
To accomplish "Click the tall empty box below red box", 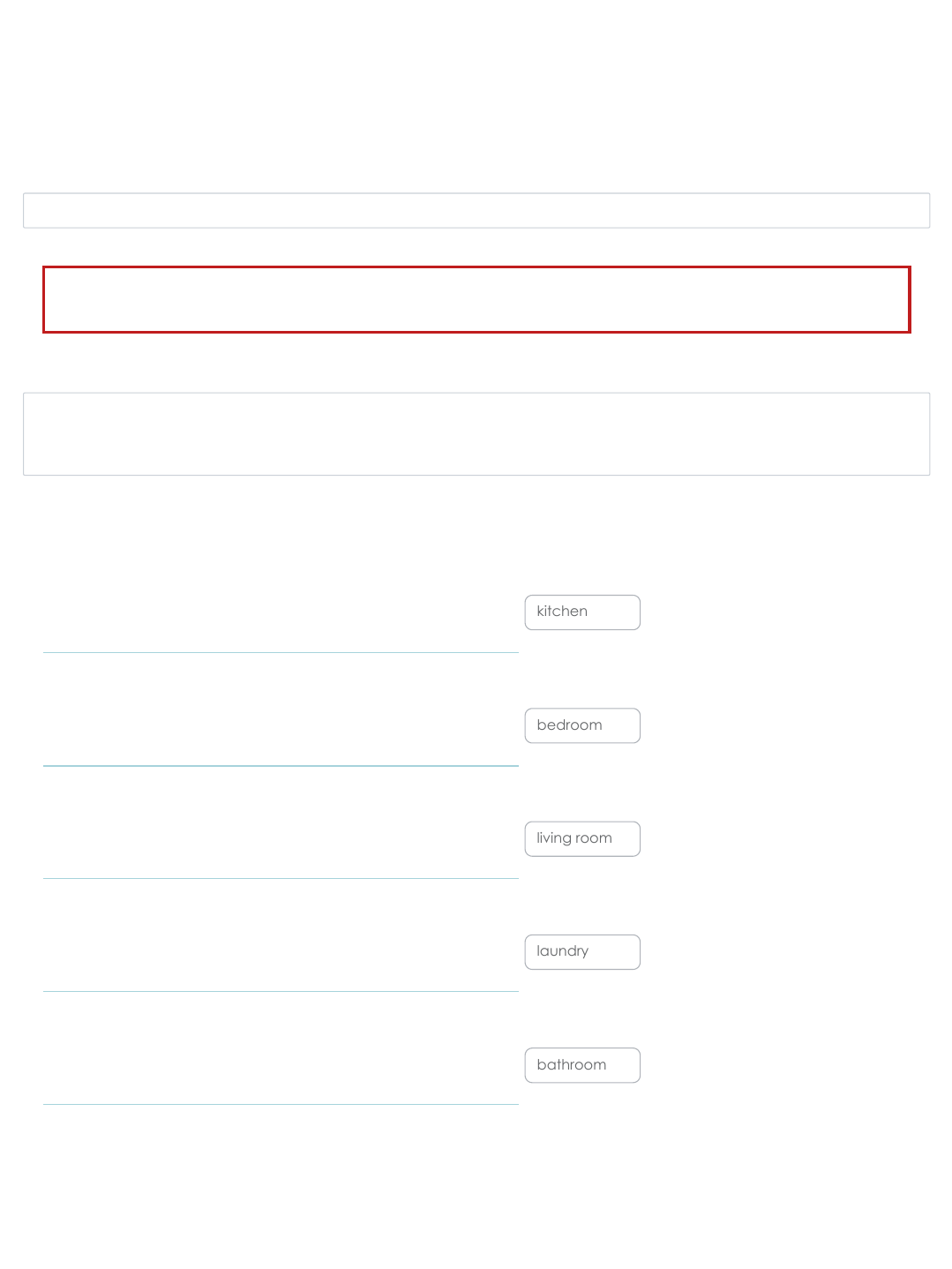I will click(x=476, y=434).
